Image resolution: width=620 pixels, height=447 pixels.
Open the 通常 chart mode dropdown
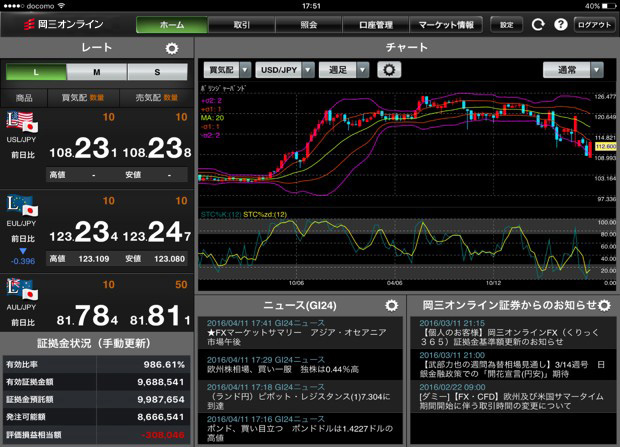point(573,70)
